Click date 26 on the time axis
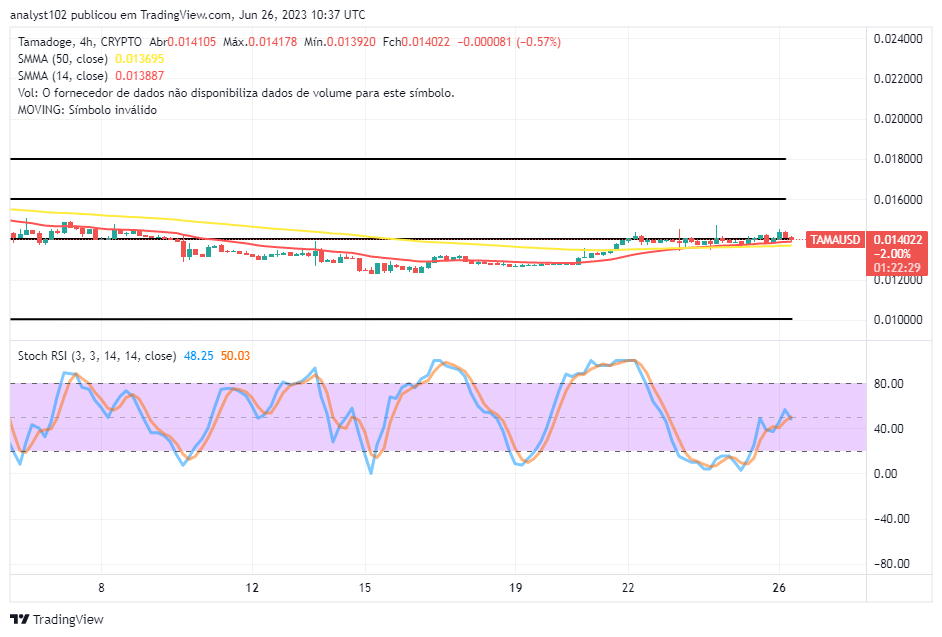The image size is (942, 637). 779,588
